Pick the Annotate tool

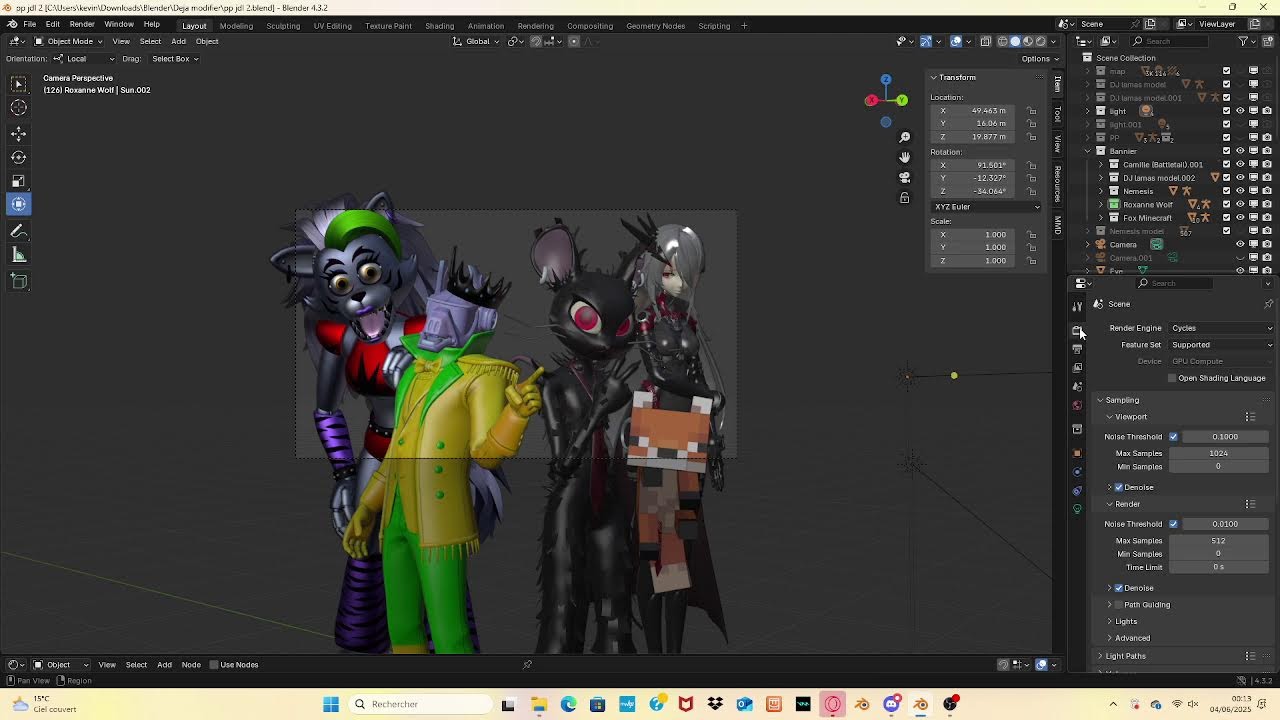coord(19,231)
